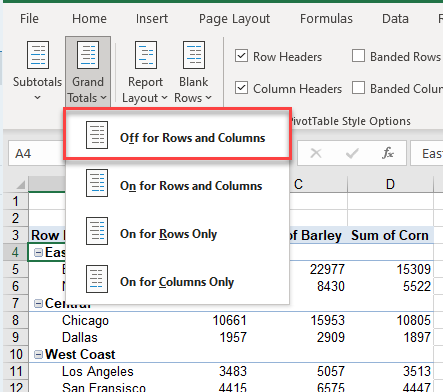Click the cell with value 5522
Image resolution: width=443 pixels, height=392 pixels.
click(417, 286)
